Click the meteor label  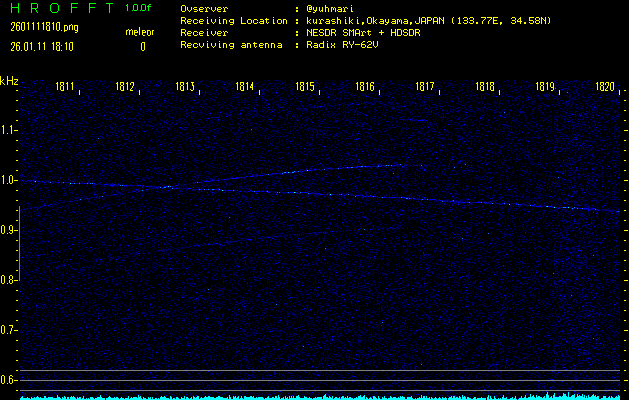click(140, 32)
